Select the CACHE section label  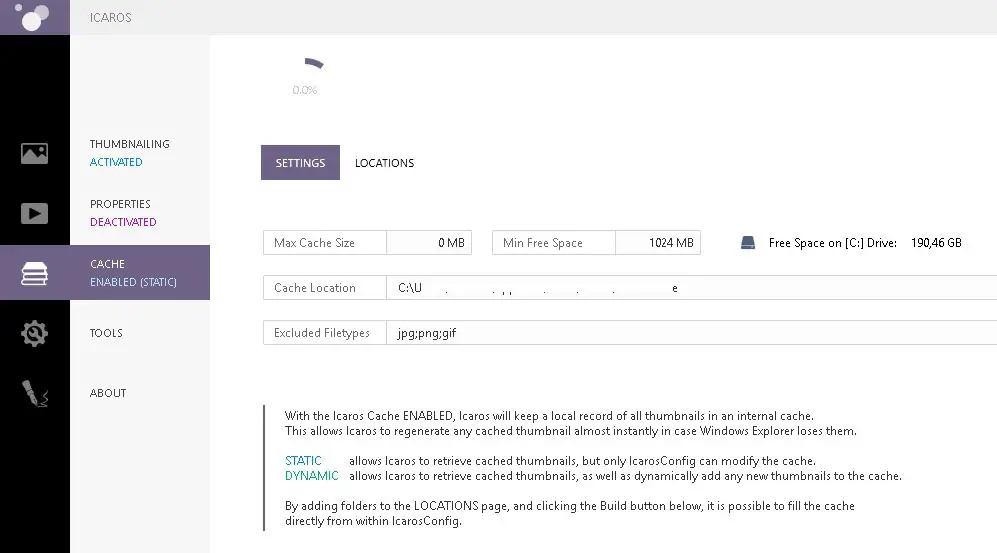coord(107,264)
